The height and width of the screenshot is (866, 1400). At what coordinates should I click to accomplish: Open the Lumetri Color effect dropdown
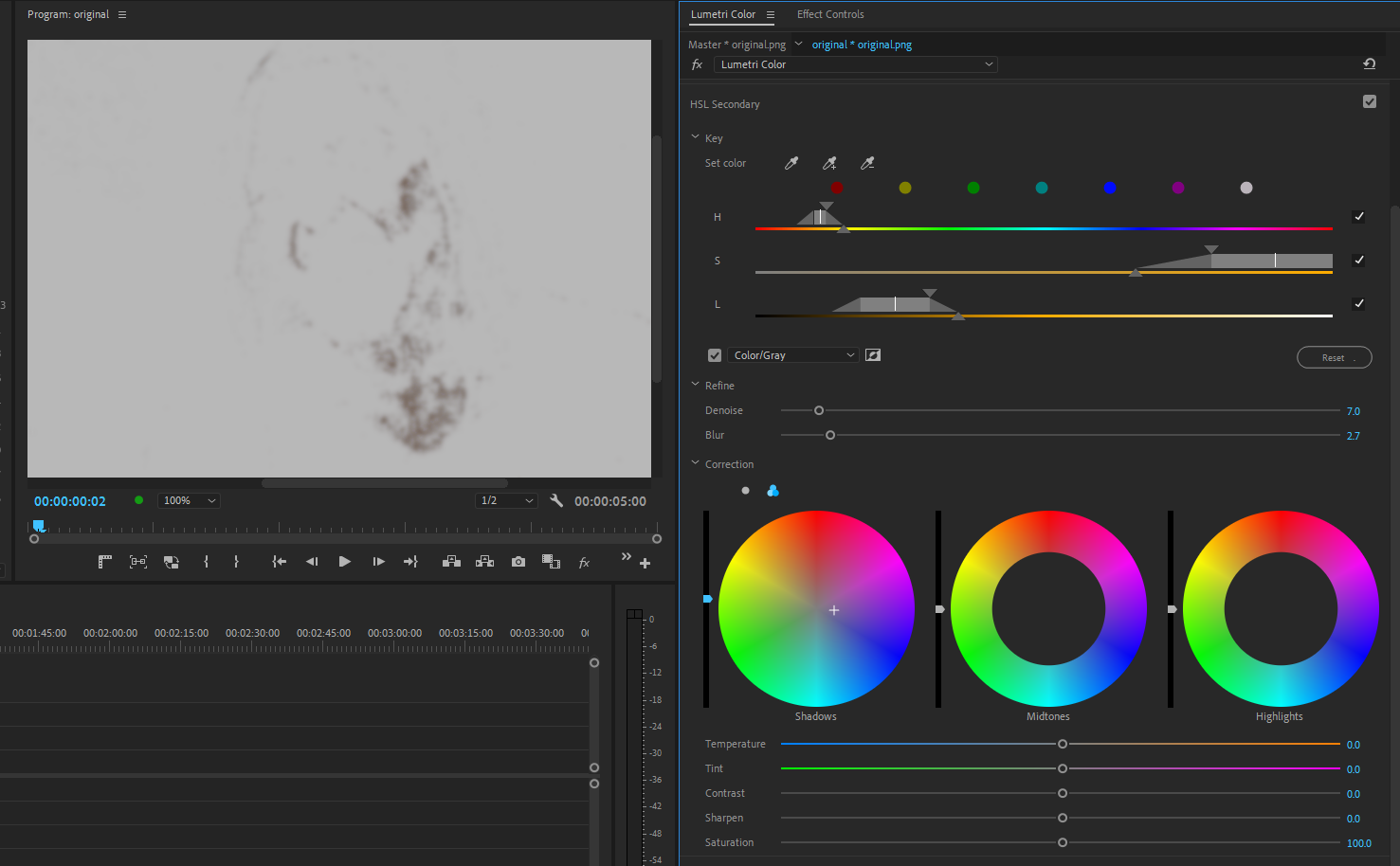point(855,64)
